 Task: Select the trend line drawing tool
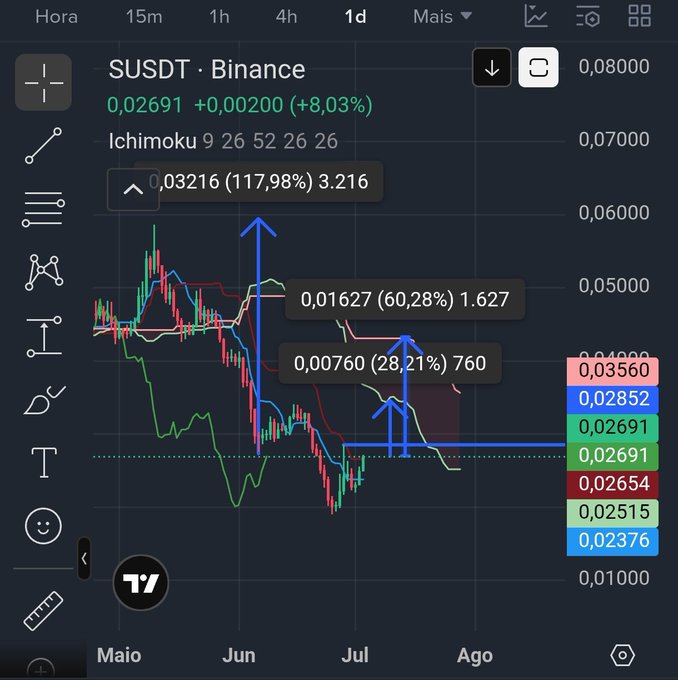[43, 146]
